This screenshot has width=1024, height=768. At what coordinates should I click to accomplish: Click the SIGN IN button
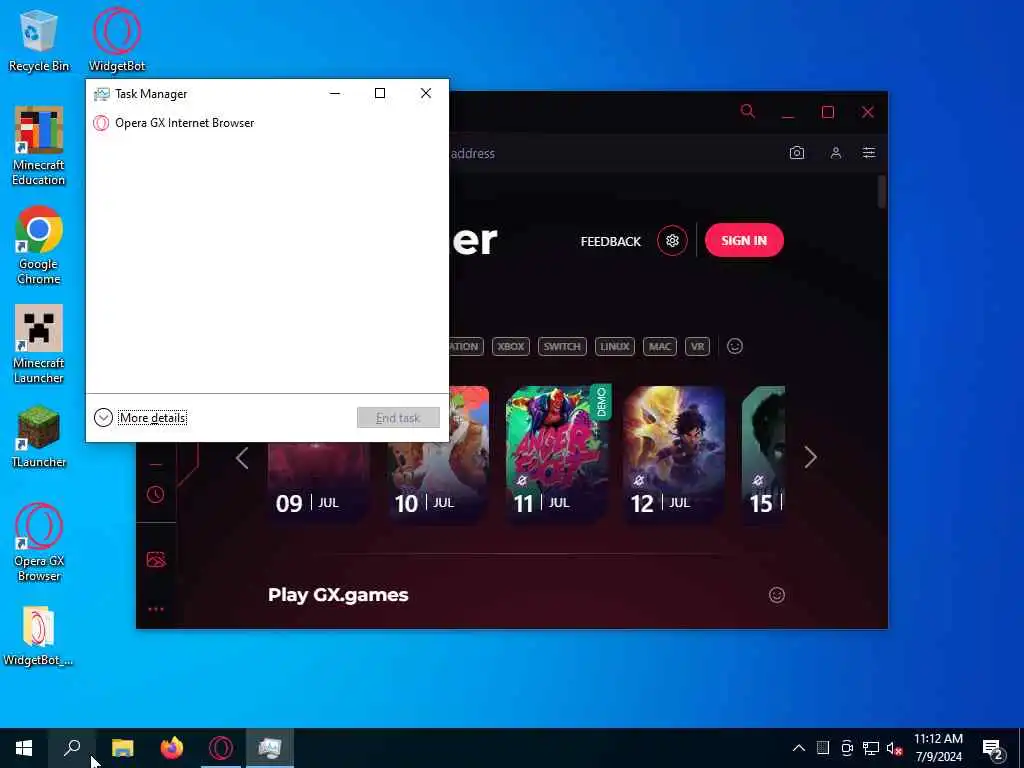coord(744,240)
